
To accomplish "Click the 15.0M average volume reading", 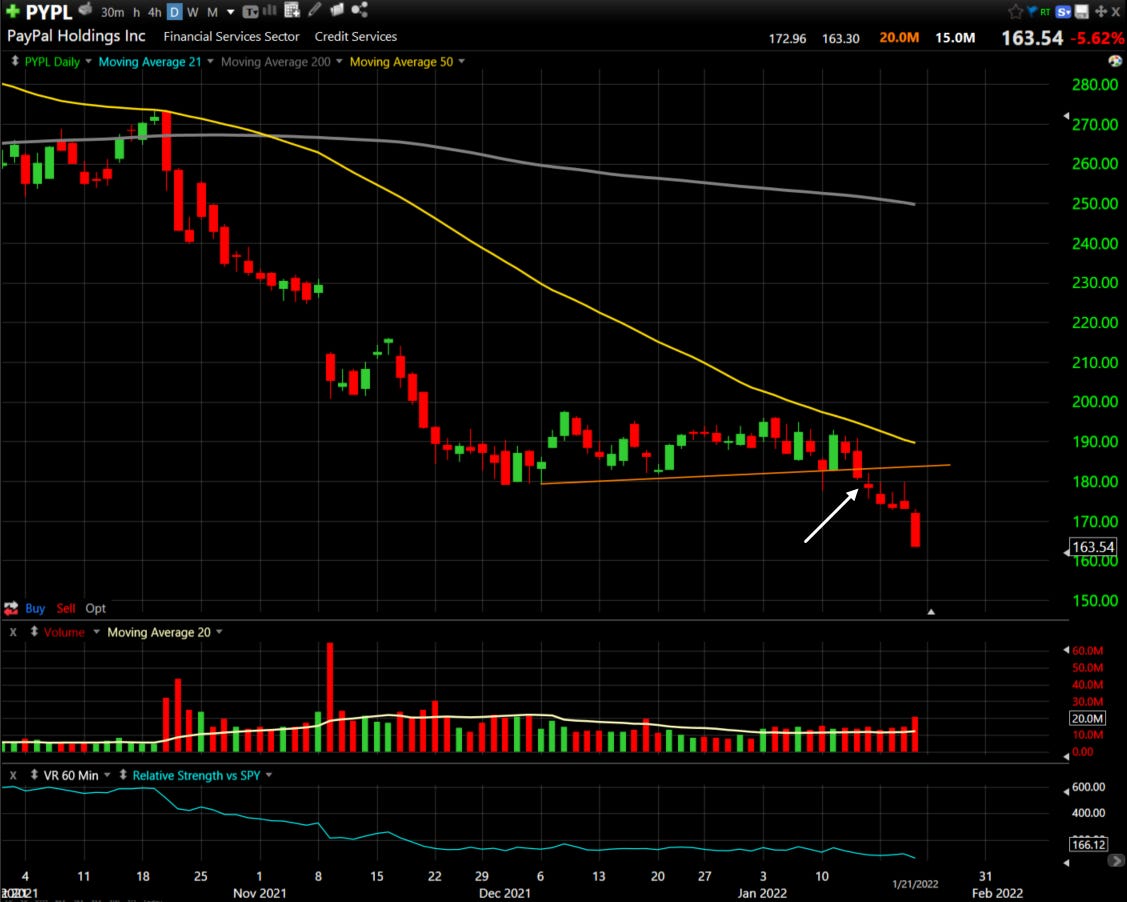I will [955, 37].
